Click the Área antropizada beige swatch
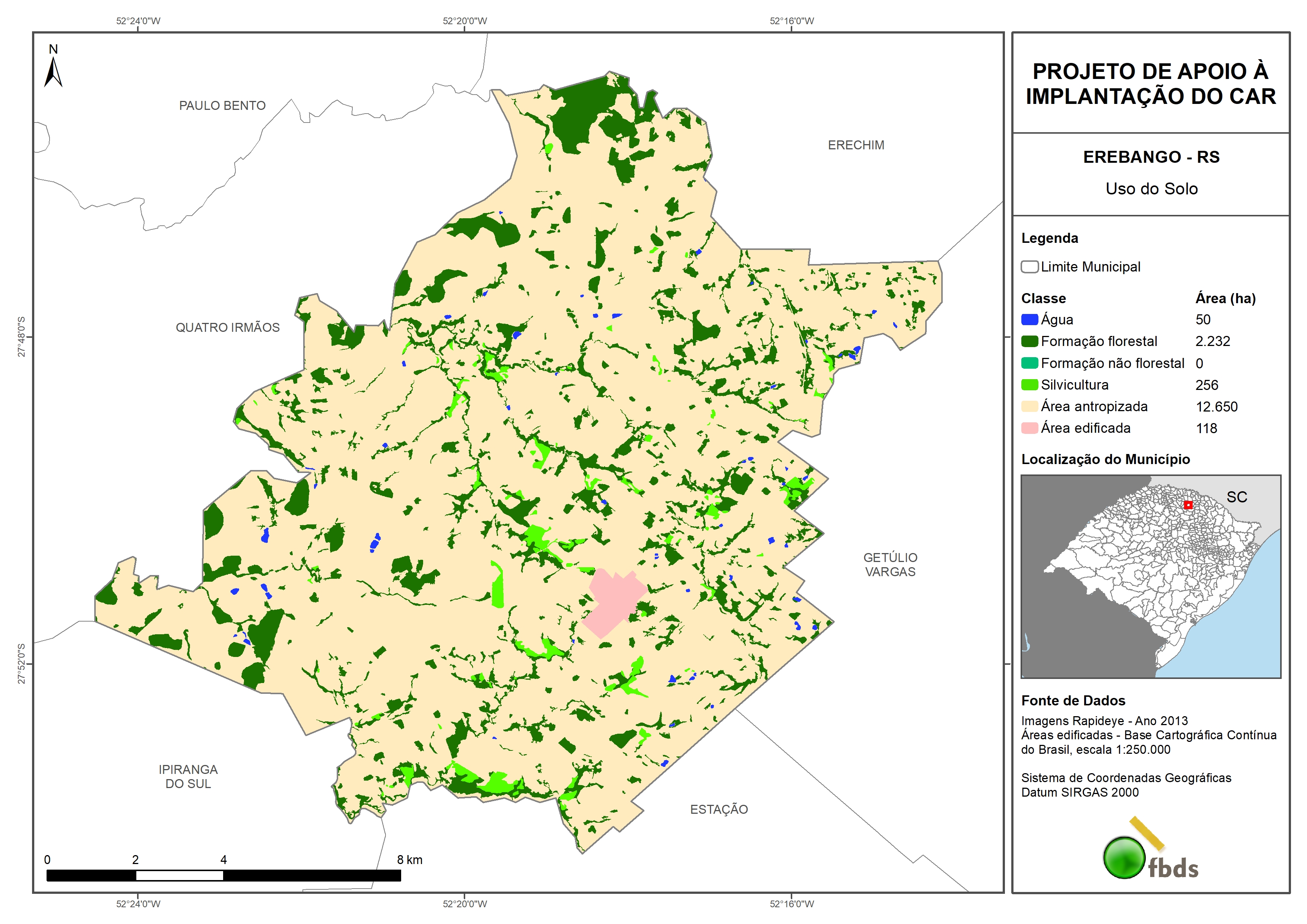Viewport: 1307px width, 924px height. coord(1029,406)
